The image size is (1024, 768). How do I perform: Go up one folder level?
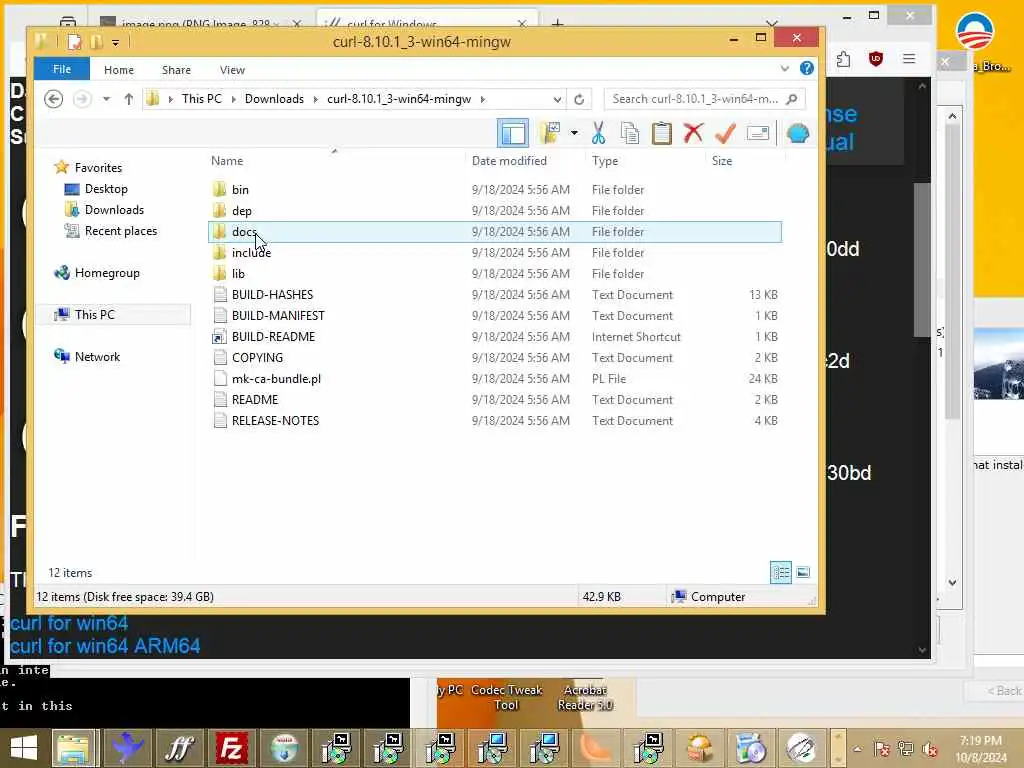[129, 99]
